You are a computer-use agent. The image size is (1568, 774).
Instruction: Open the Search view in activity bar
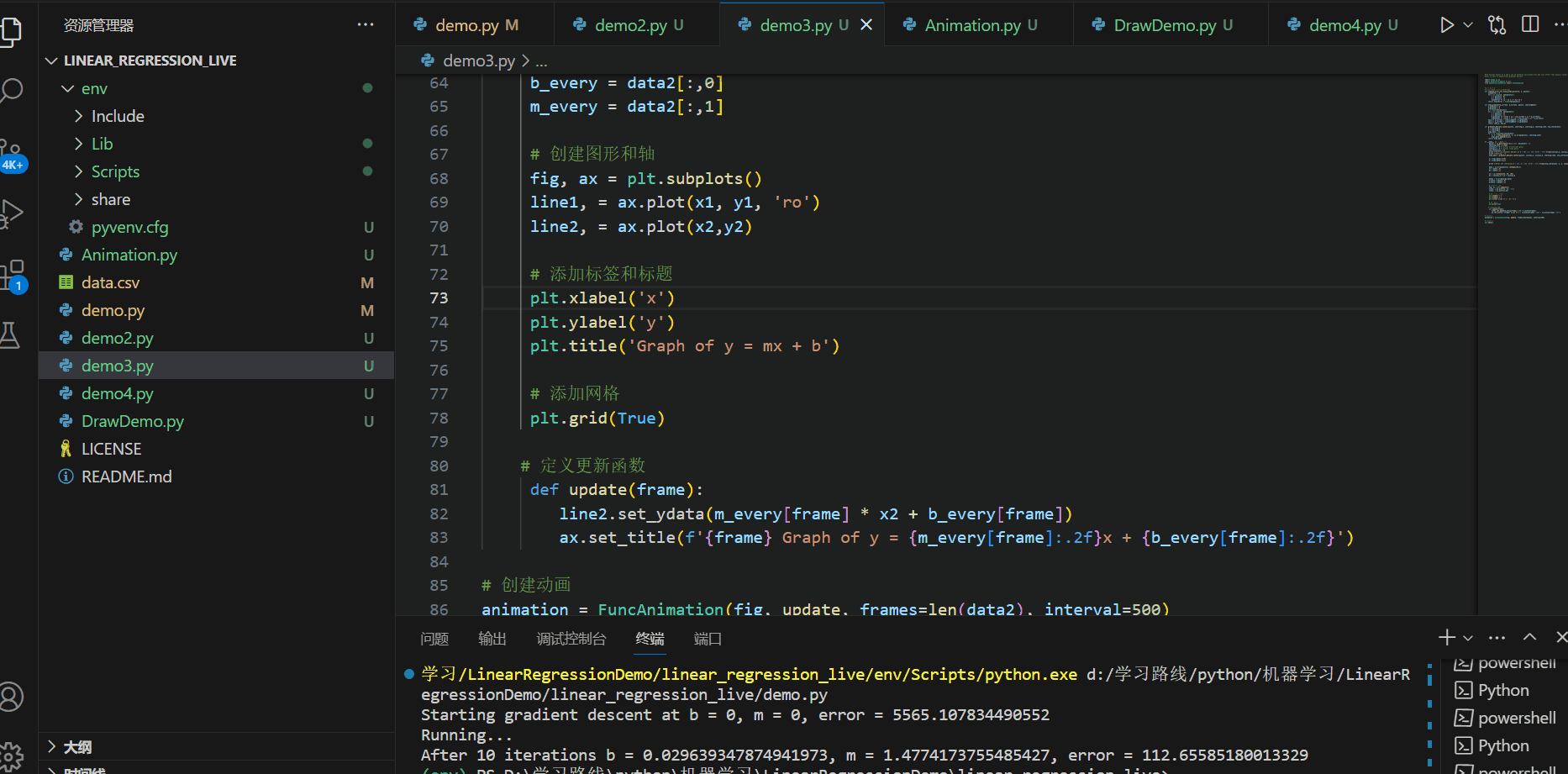click(12, 89)
